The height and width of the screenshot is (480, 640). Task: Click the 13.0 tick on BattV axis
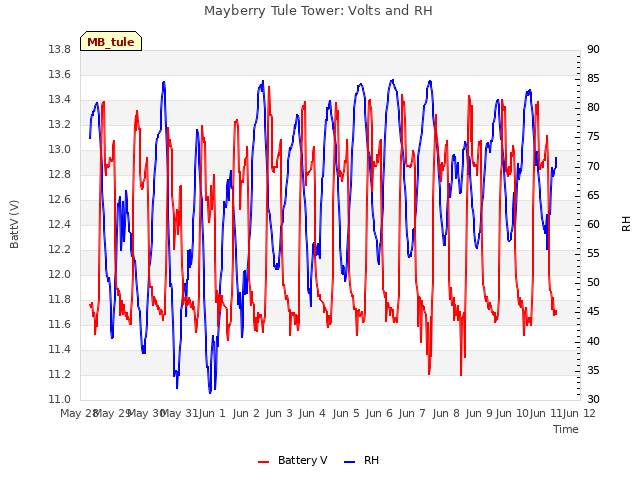point(60,150)
